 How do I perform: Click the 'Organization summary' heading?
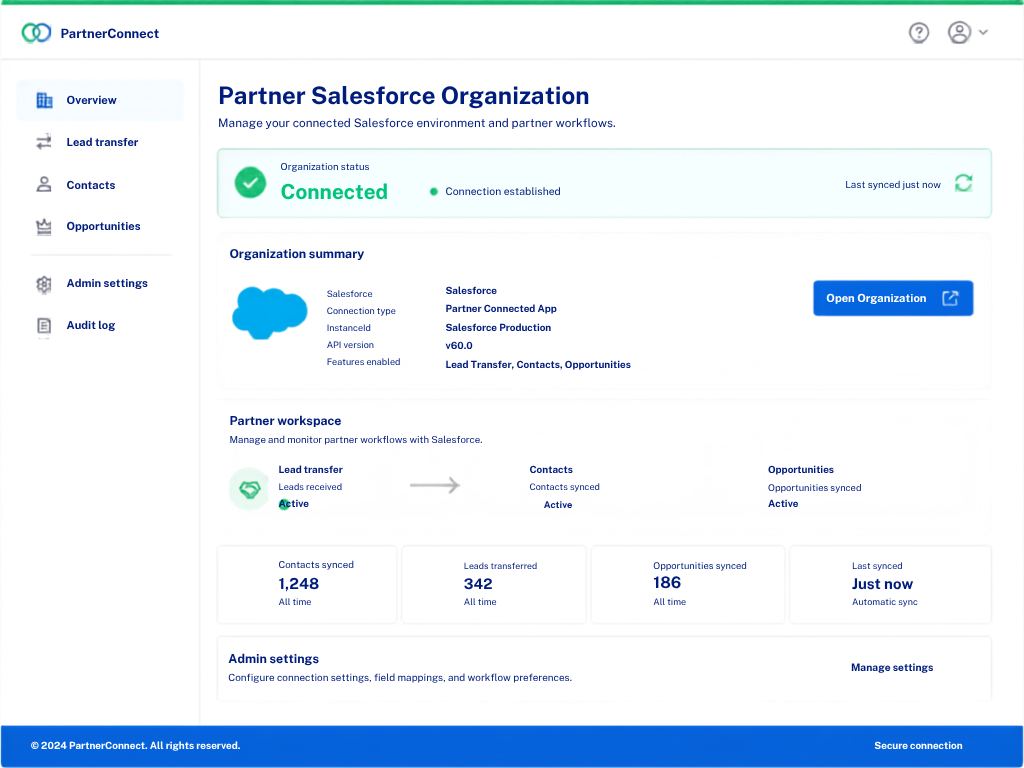tap(296, 254)
